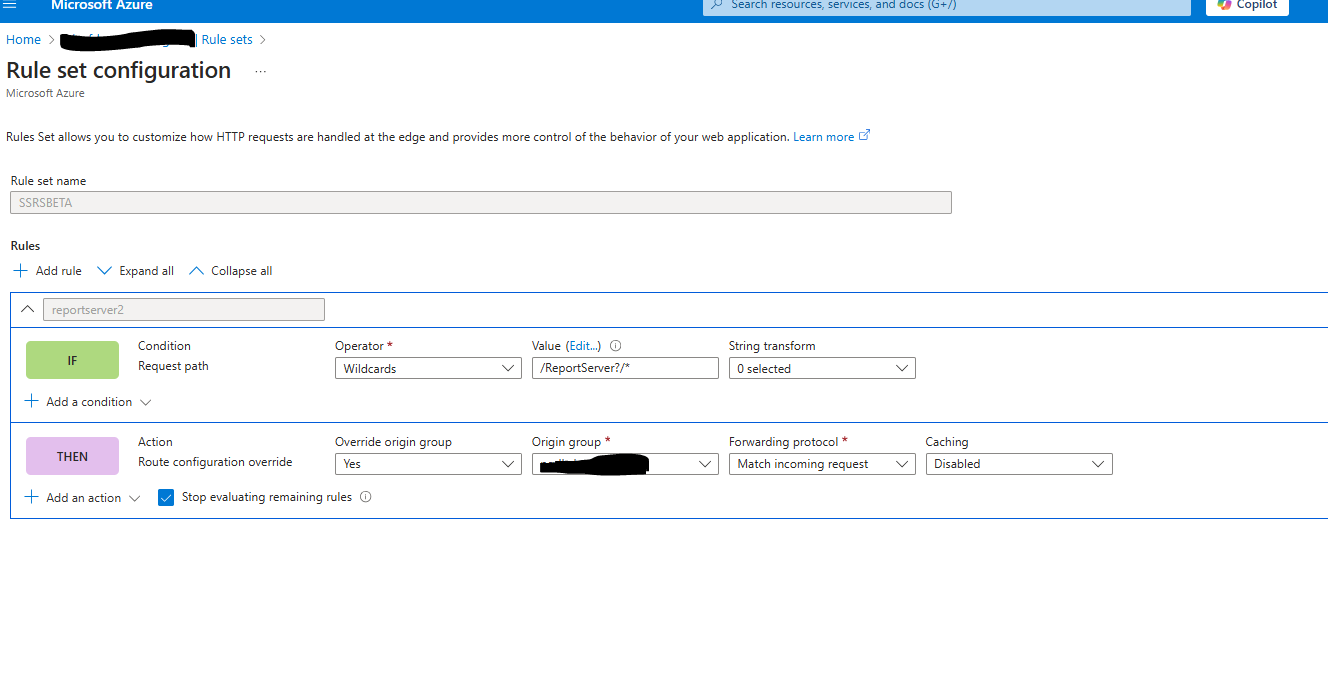Click the Request path condition text
The width and height of the screenshot is (1328, 676).
point(173,366)
